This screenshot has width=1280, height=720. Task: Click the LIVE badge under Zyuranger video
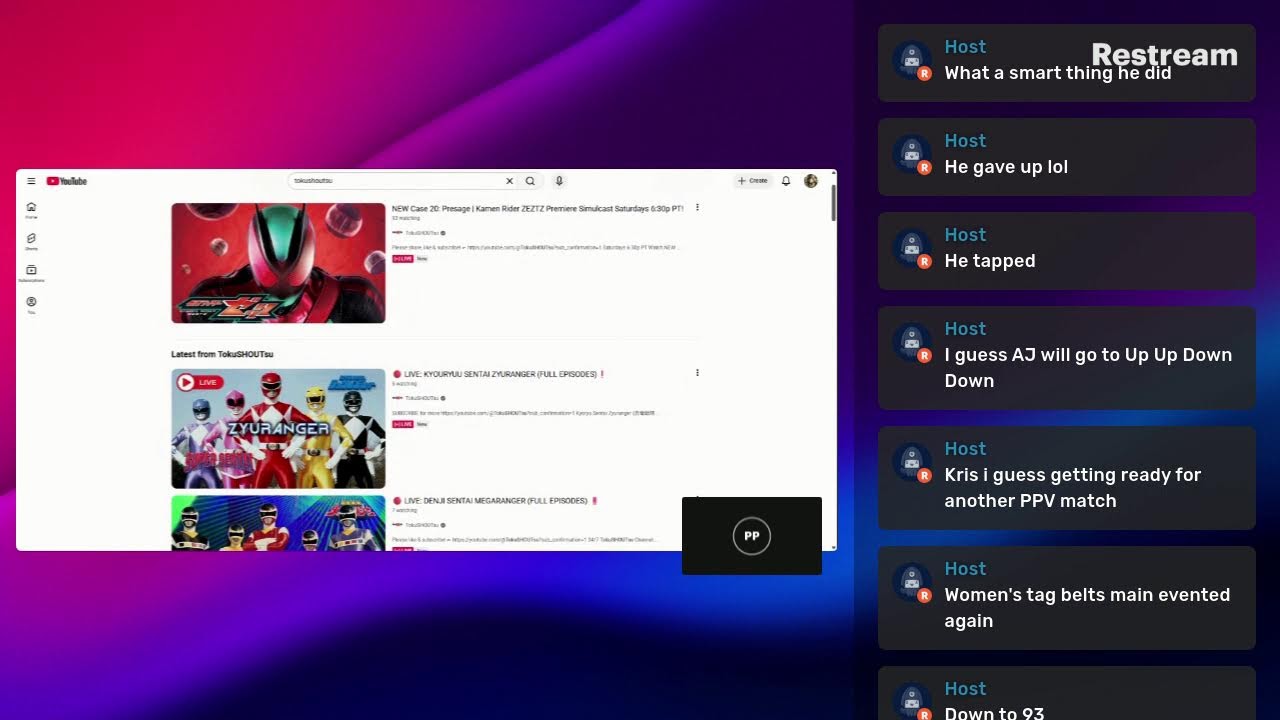(x=402, y=424)
